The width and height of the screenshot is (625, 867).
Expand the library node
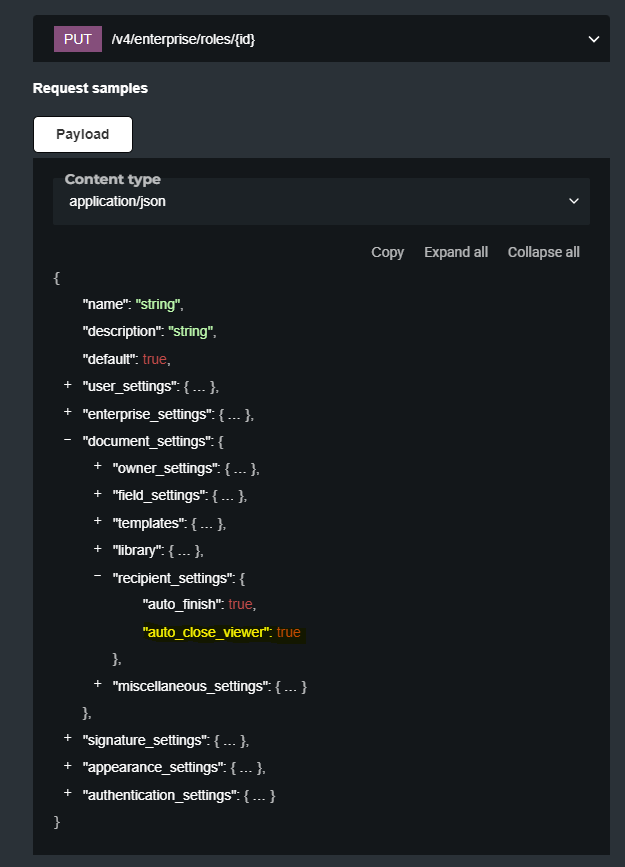click(x=98, y=549)
